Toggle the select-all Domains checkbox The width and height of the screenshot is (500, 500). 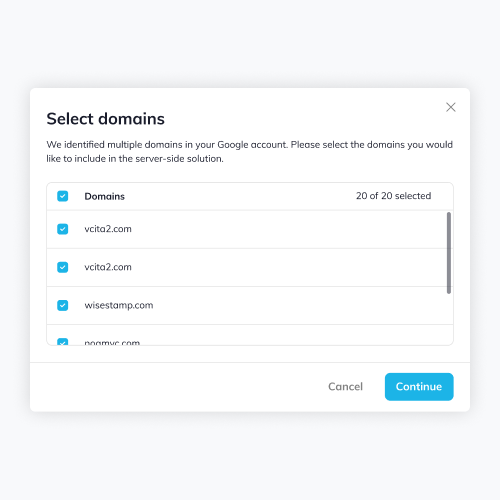pyautogui.click(x=63, y=196)
